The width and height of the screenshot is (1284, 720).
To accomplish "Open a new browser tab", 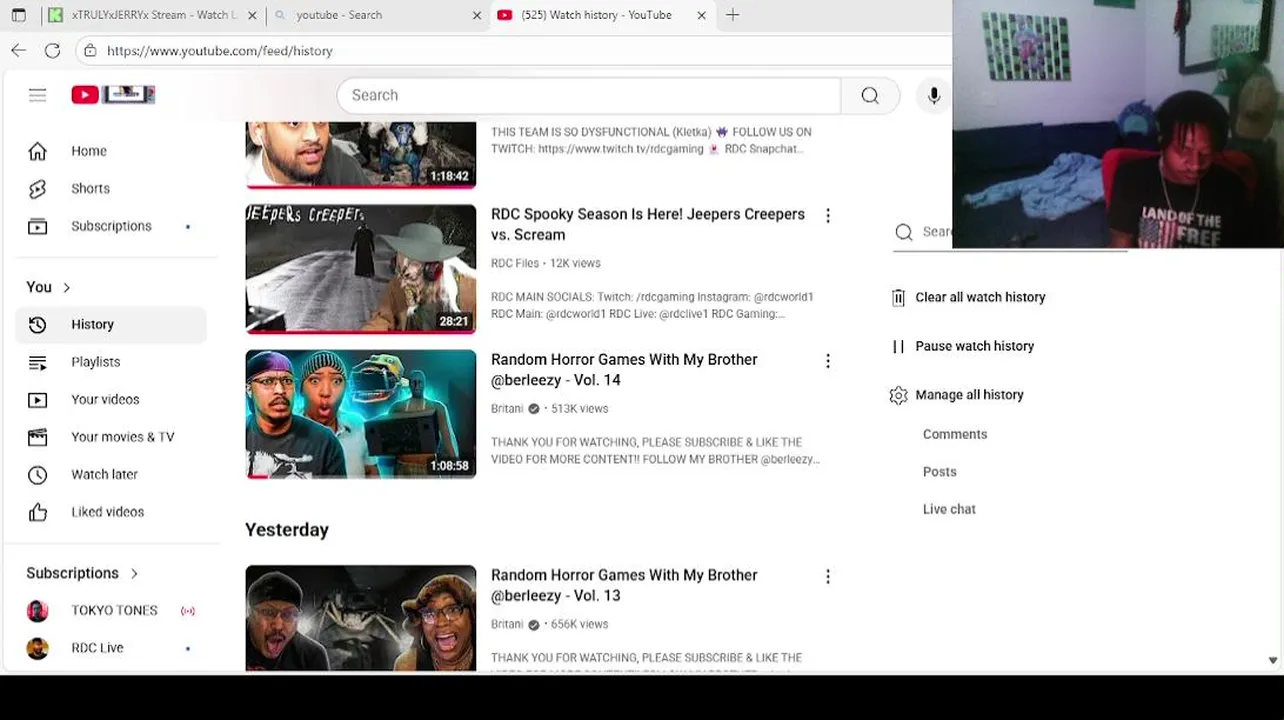I will [733, 15].
